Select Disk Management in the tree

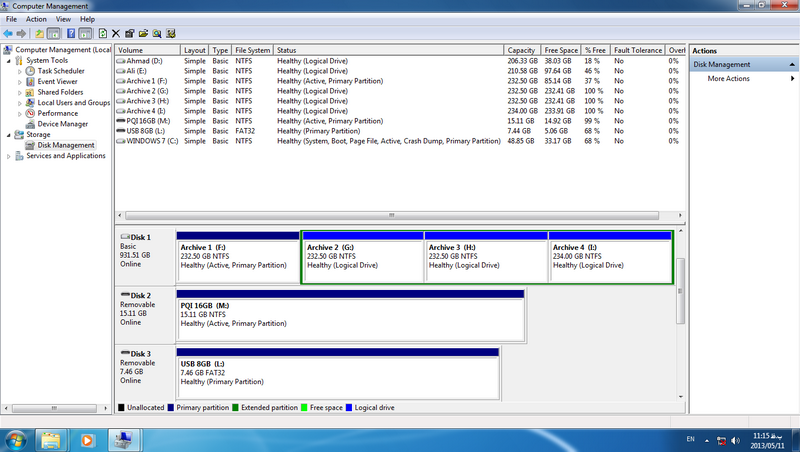pos(66,145)
